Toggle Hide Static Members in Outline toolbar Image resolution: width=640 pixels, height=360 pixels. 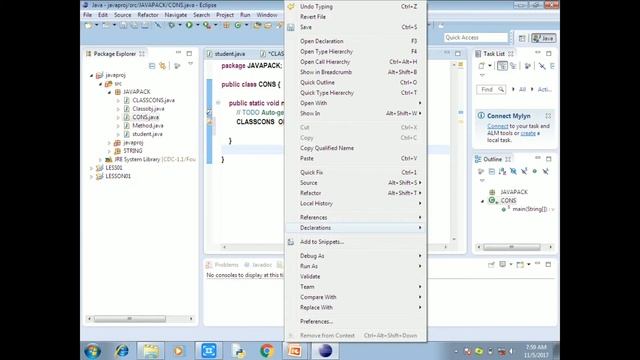click(x=524, y=171)
